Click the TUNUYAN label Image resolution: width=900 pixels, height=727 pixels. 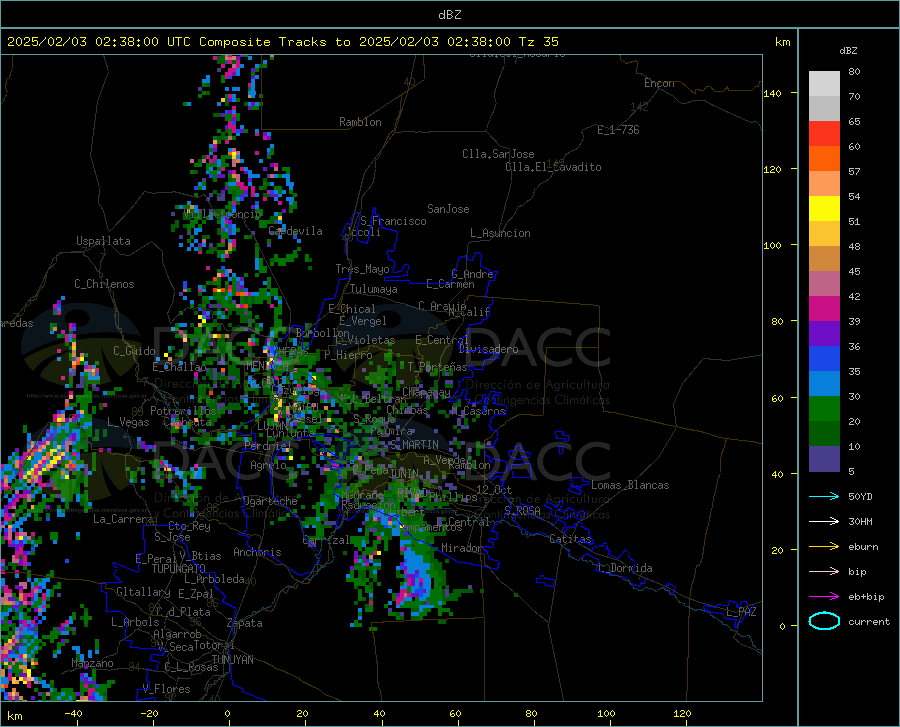(232, 659)
